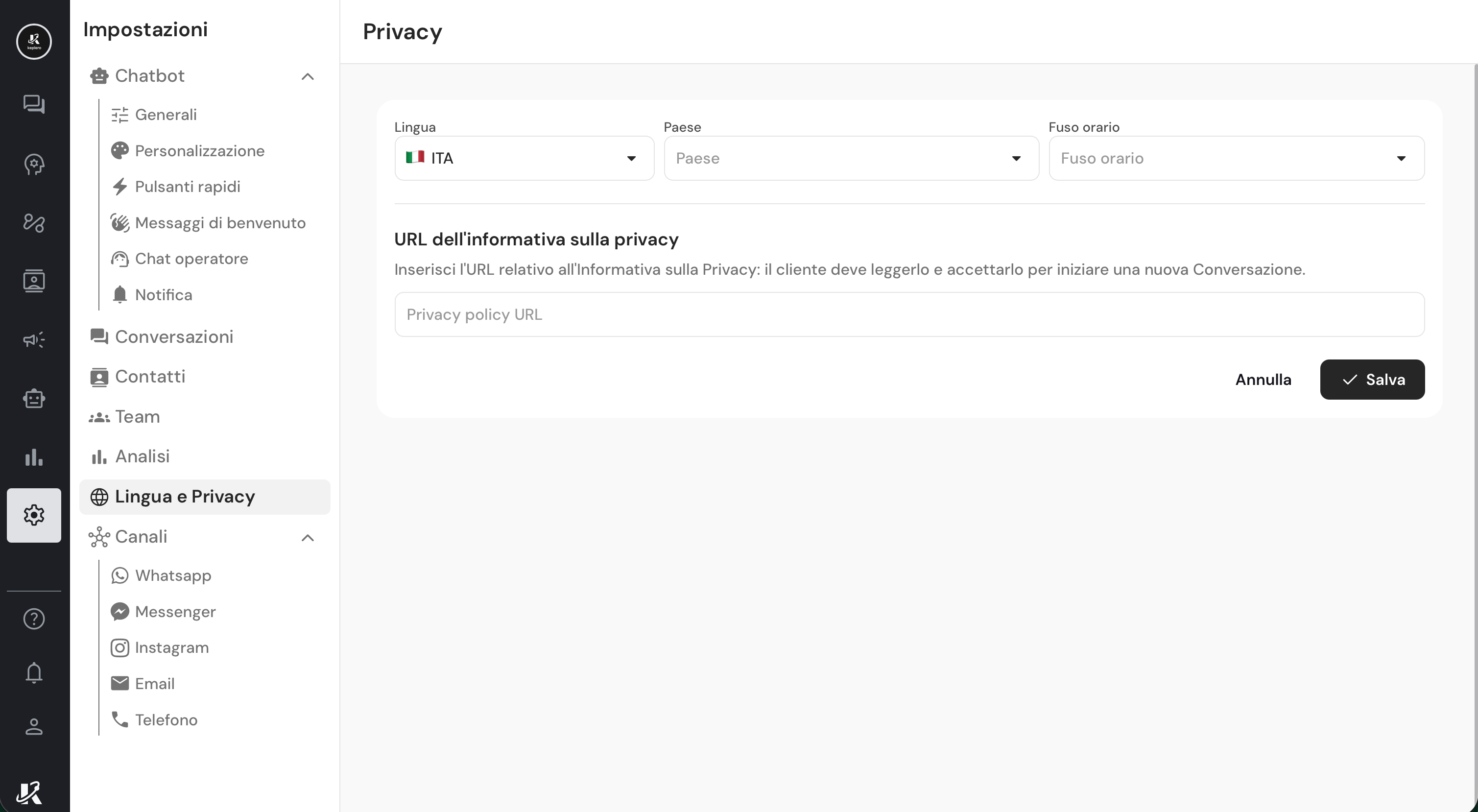1478x812 pixels.
Task: Collapse the Canali section chevron
Action: coord(308,538)
